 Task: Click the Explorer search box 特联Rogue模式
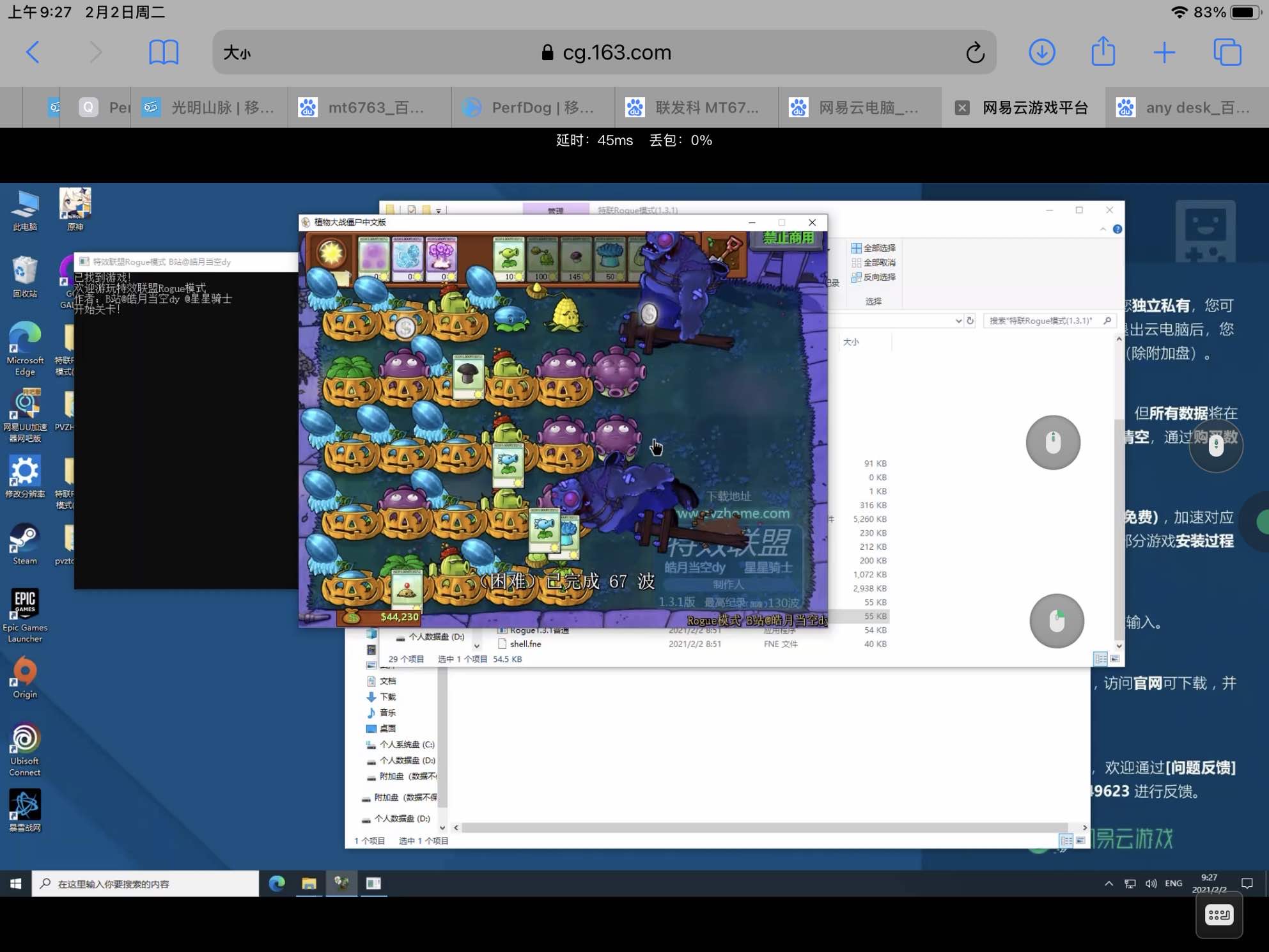[x=1050, y=321]
